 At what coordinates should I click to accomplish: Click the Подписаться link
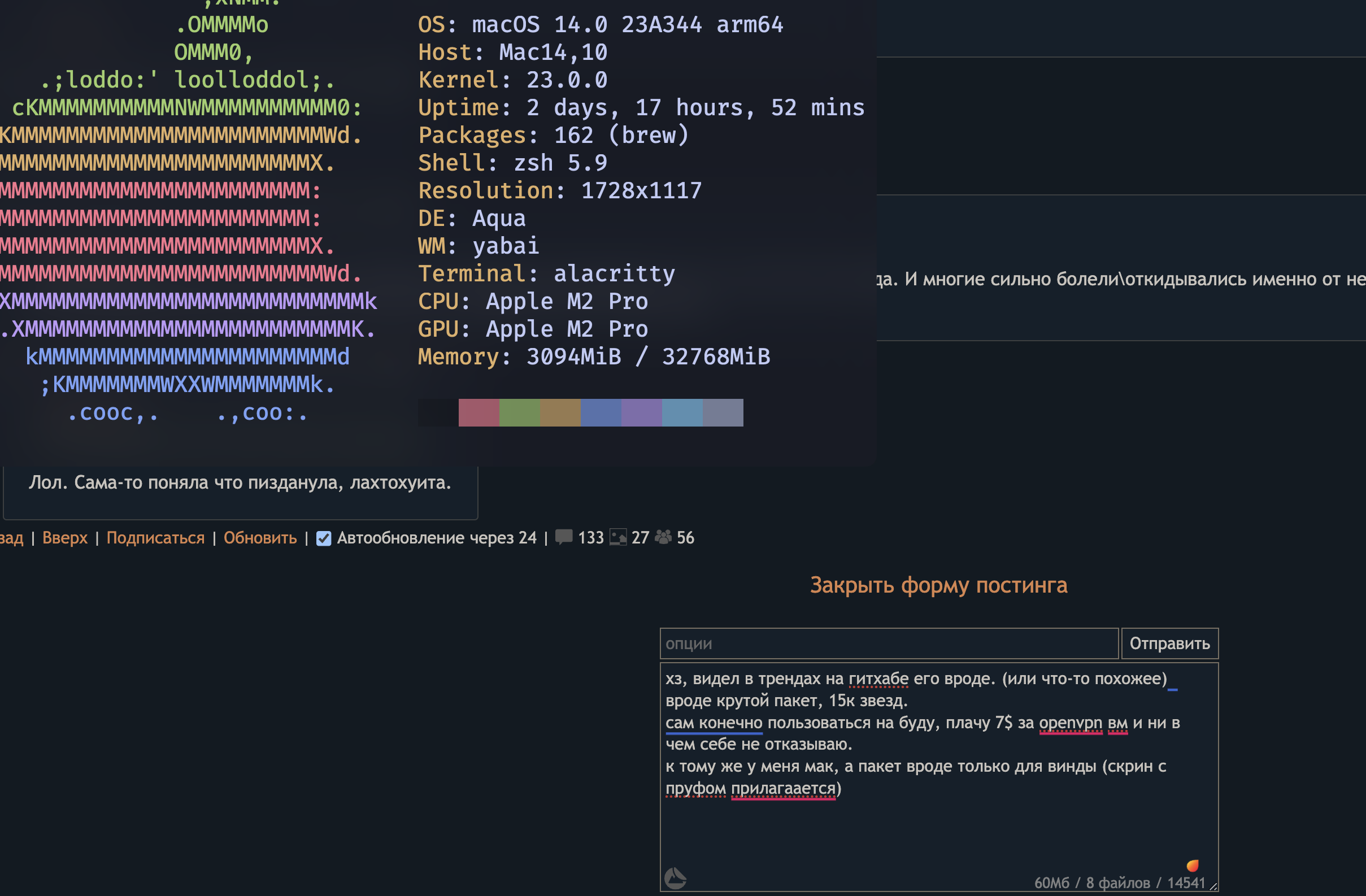pos(155,538)
